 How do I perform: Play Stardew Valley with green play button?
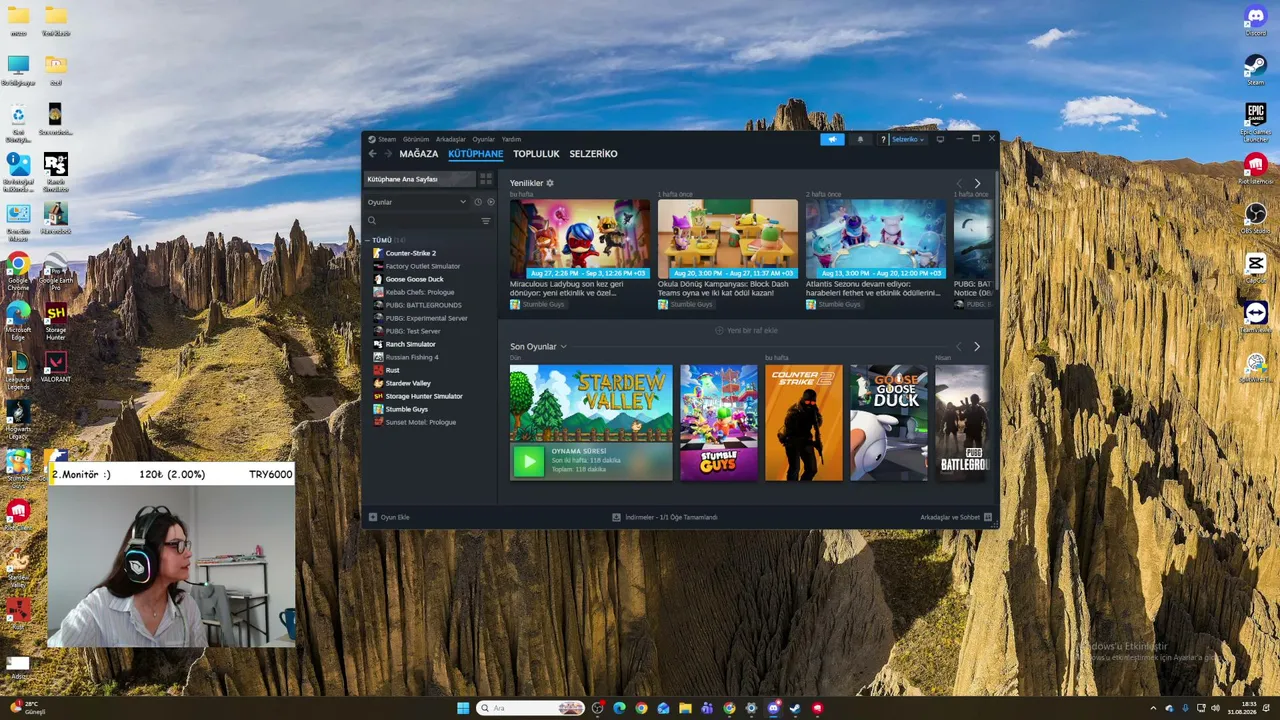tap(528, 461)
